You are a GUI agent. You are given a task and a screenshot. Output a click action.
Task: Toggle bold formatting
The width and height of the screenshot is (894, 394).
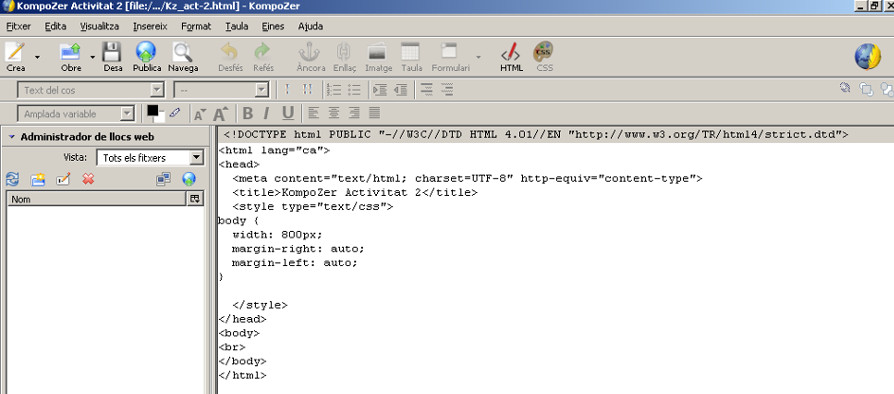pyautogui.click(x=247, y=113)
